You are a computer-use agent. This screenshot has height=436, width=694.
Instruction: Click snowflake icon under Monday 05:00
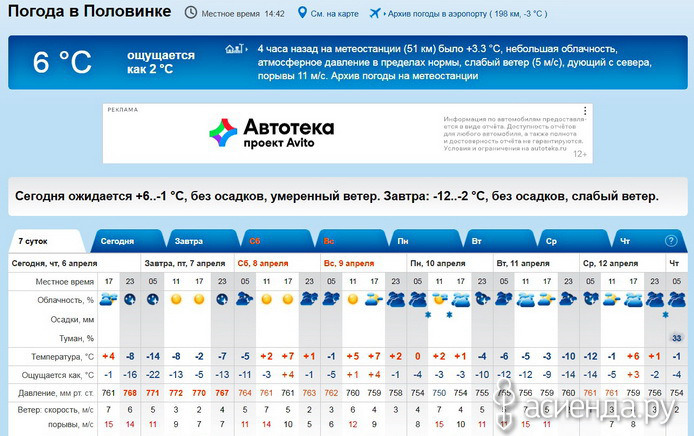(x=428, y=315)
